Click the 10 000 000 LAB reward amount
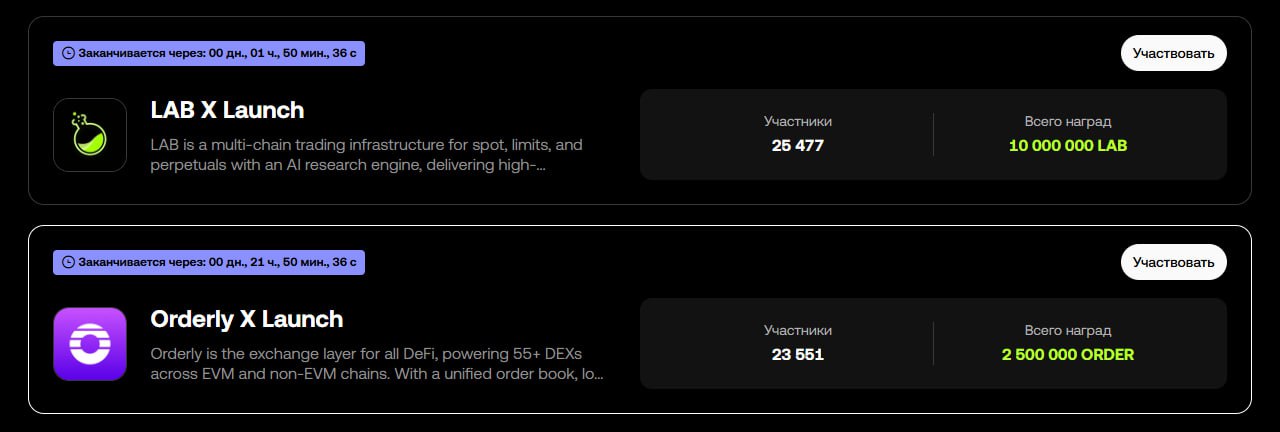Screen dimensions: 1280x432 1067,146
